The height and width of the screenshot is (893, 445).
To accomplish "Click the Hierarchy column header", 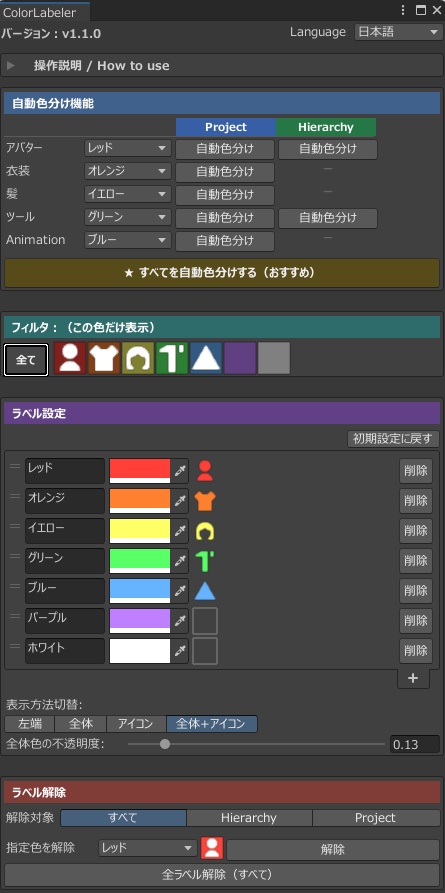I will pyautogui.click(x=326, y=127).
